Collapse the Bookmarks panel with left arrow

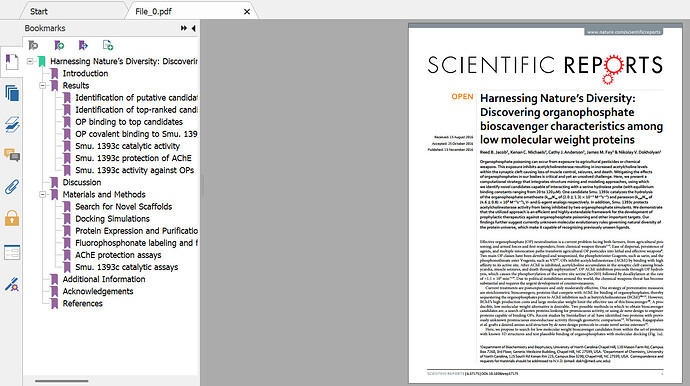tap(194, 28)
